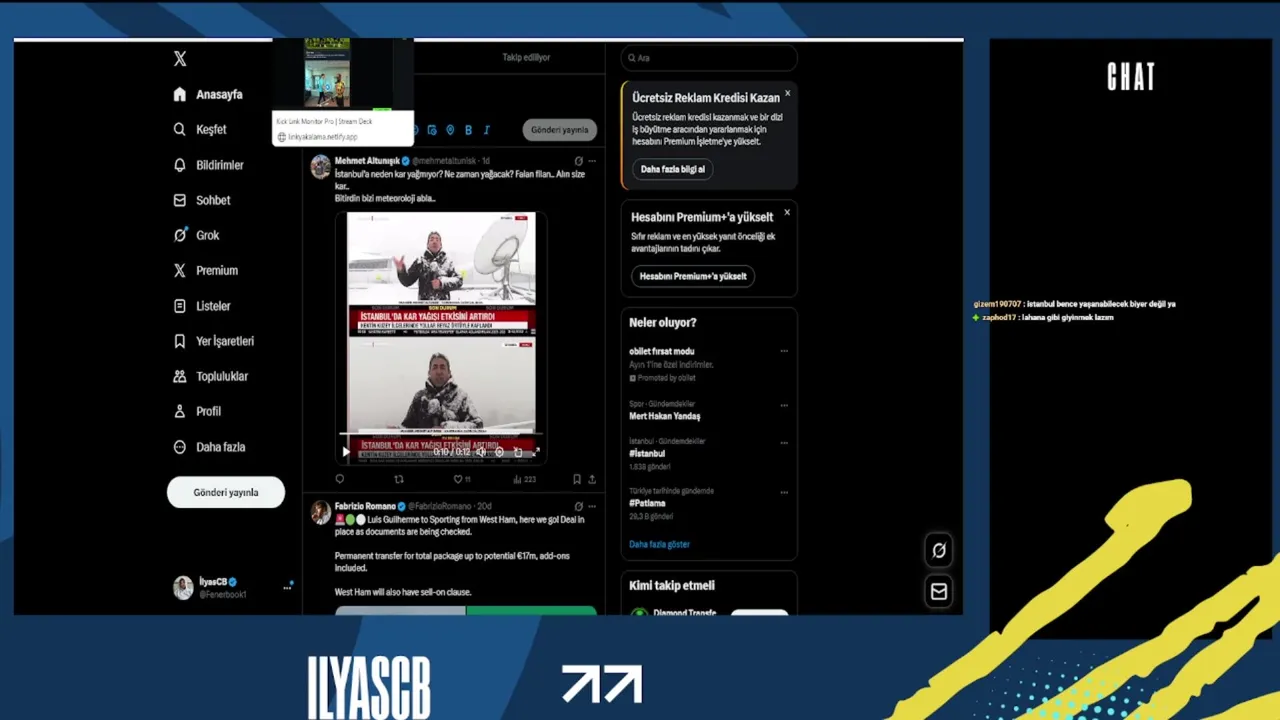Repost Mehmet Altunışık's post

(399, 479)
